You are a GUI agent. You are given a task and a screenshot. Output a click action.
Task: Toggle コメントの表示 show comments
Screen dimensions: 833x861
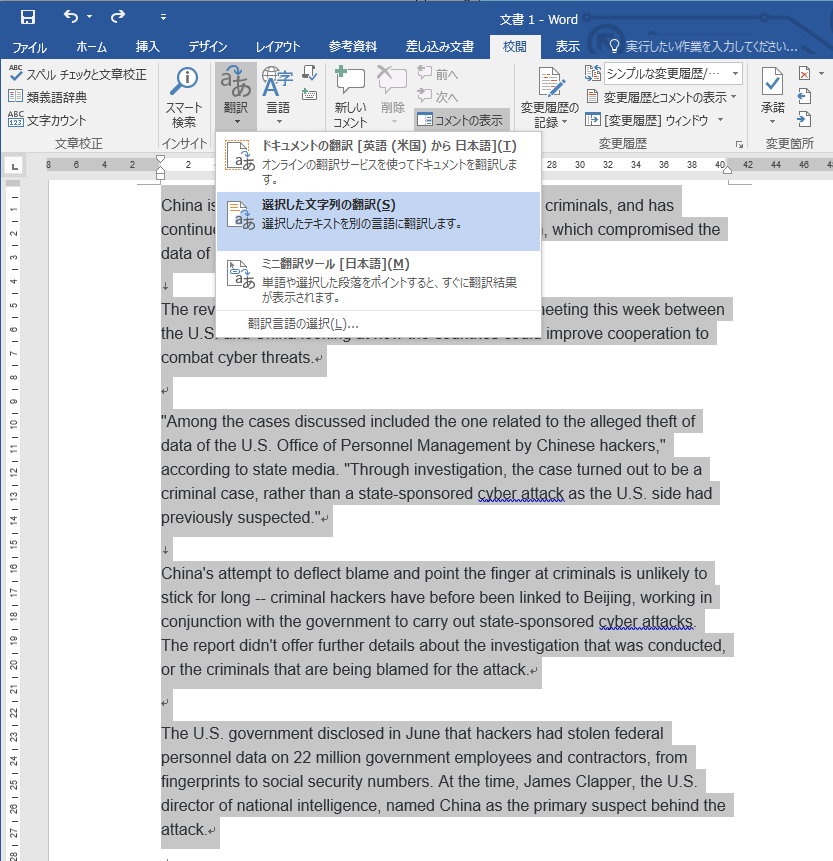[460, 120]
